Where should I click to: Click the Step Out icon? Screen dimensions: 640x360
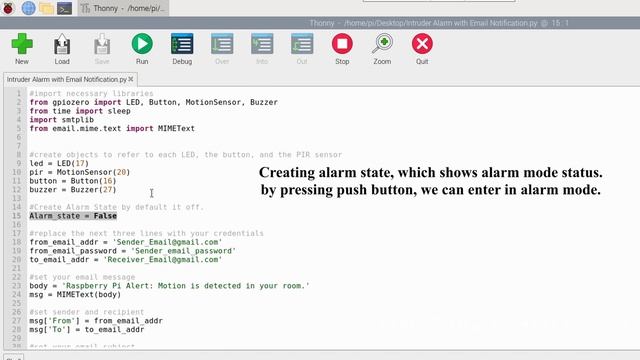point(302,44)
